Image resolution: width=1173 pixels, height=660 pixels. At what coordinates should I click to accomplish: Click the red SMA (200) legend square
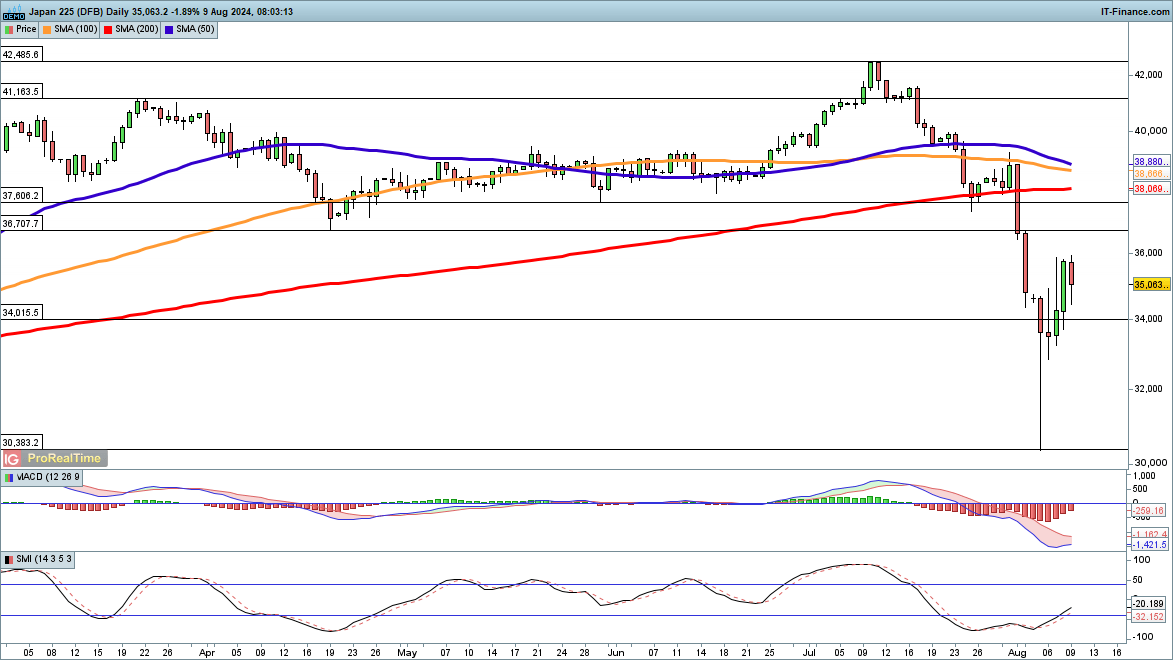107,30
